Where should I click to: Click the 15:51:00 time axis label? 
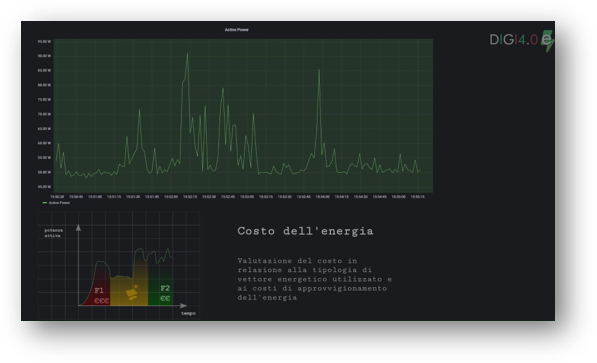(95, 197)
